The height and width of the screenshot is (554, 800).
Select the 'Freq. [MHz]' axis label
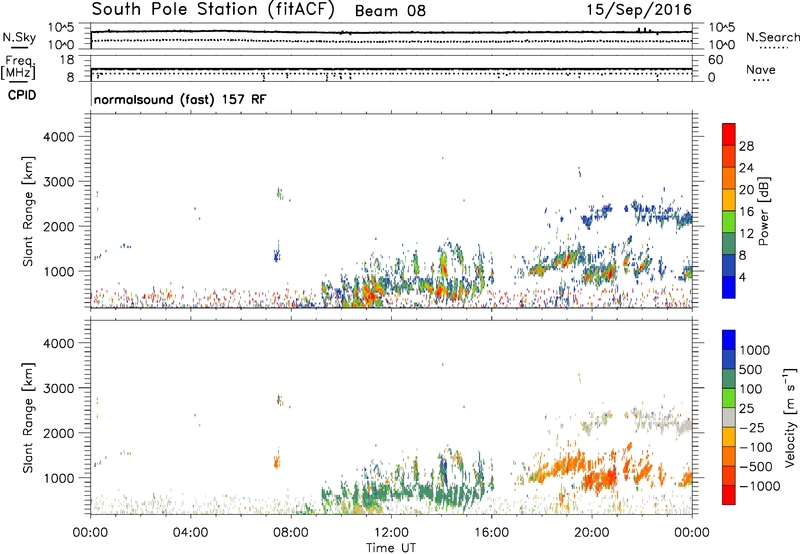coord(18,68)
